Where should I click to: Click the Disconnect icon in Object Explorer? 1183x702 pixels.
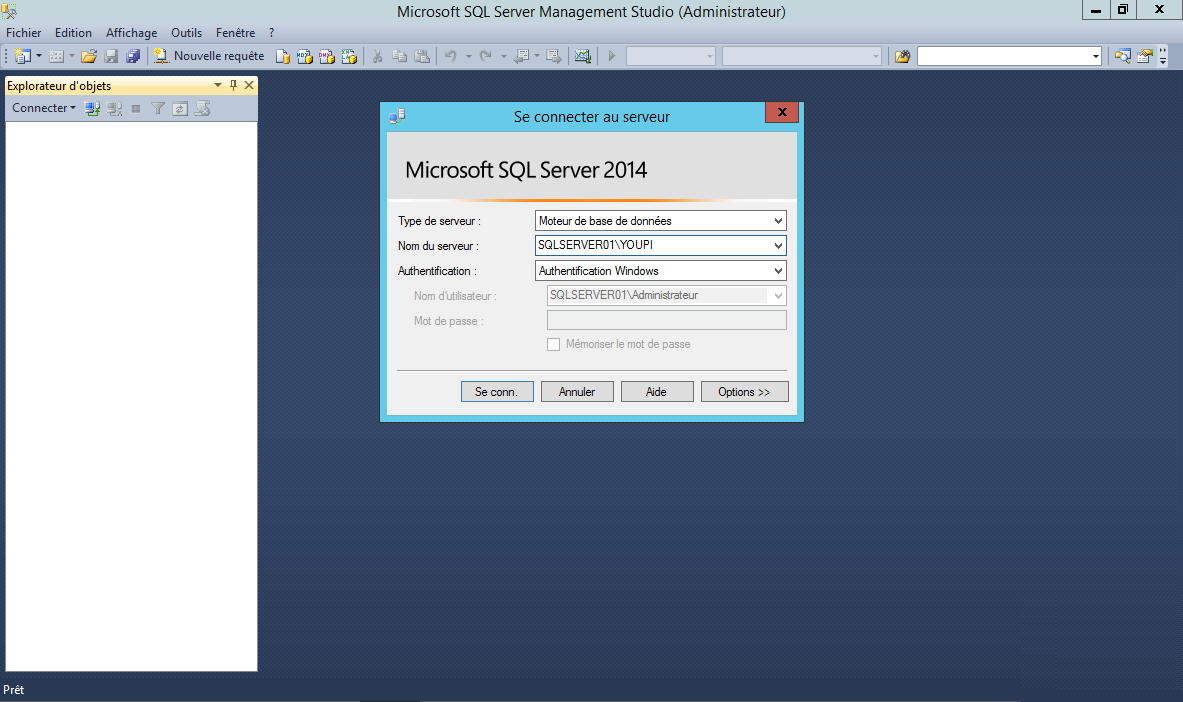click(114, 109)
